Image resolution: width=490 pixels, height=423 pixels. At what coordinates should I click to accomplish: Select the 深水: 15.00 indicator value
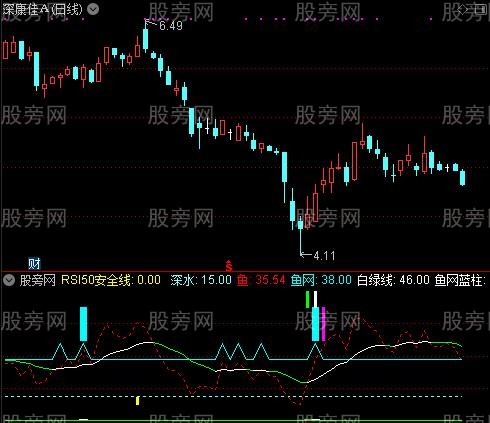(201, 280)
